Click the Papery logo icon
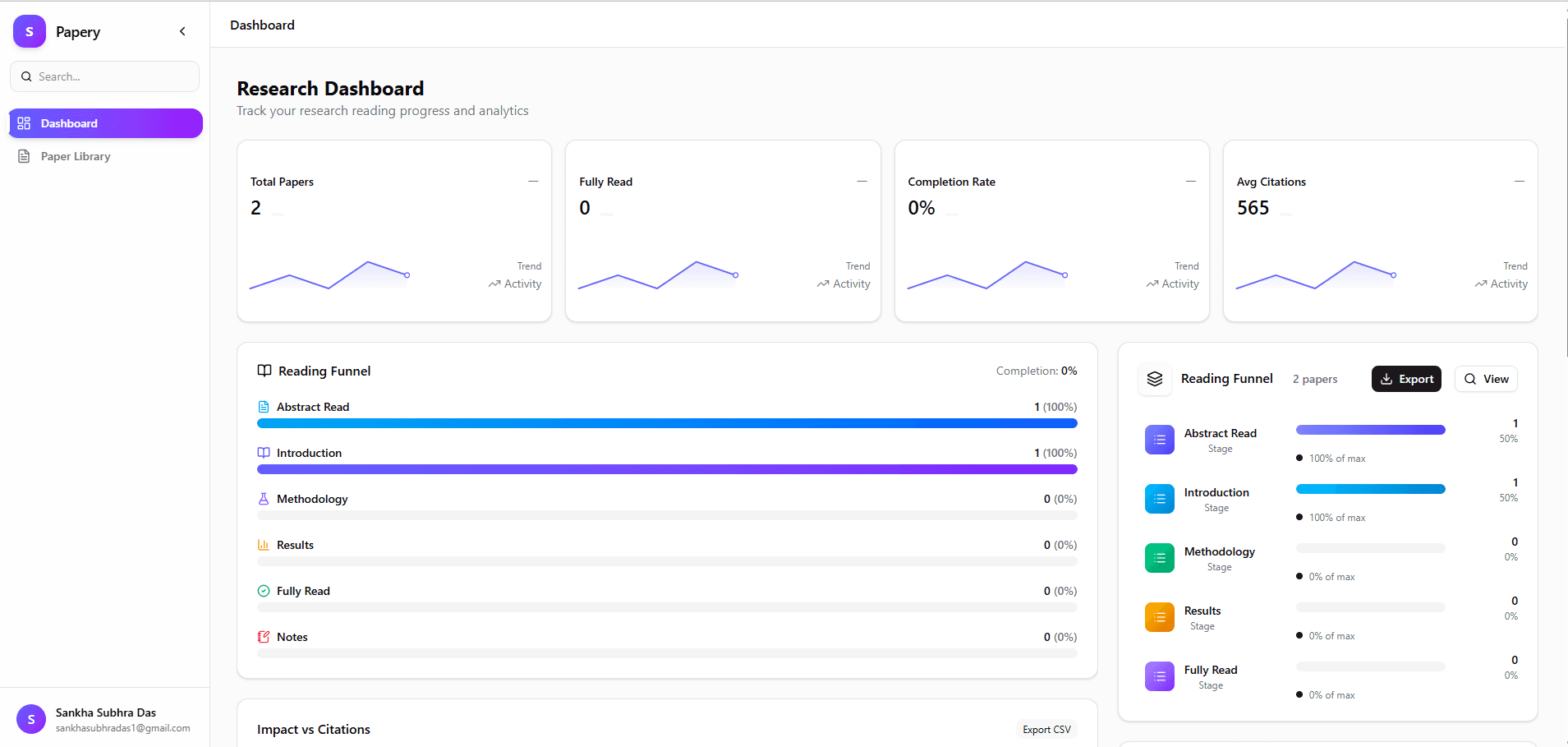1568x747 pixels. pyautogui.click(x=30, y=32)
